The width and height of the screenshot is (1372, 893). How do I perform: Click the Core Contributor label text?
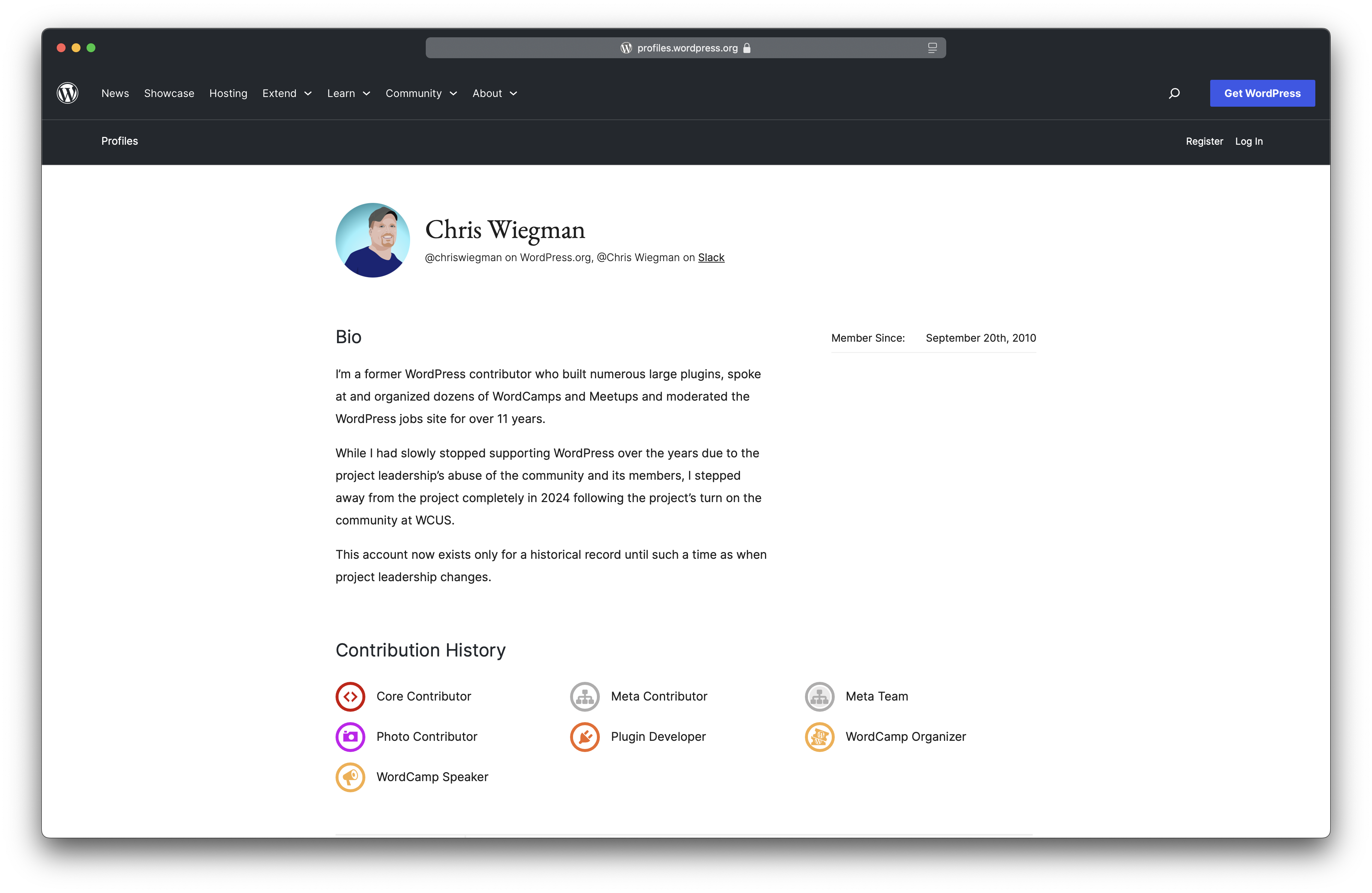424,696
